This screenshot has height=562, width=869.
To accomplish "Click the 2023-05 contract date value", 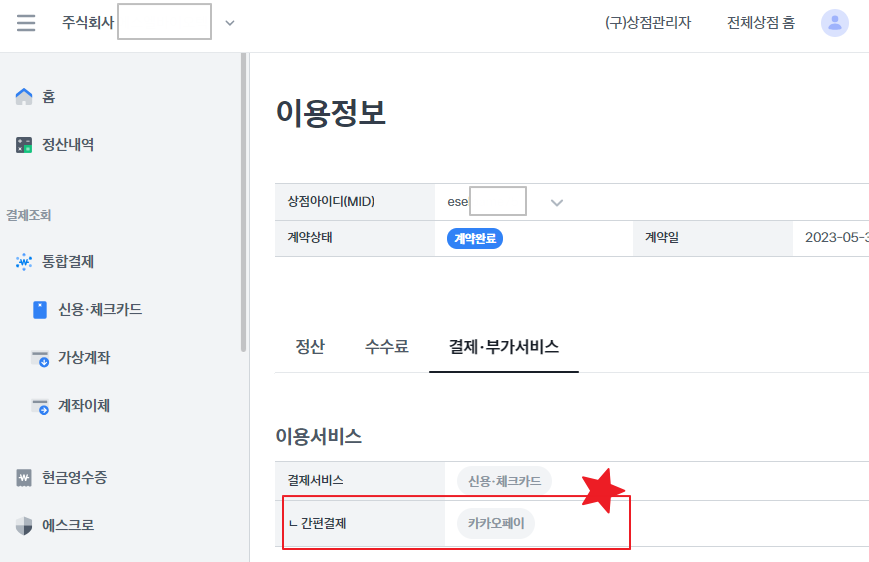I will 837,237.
